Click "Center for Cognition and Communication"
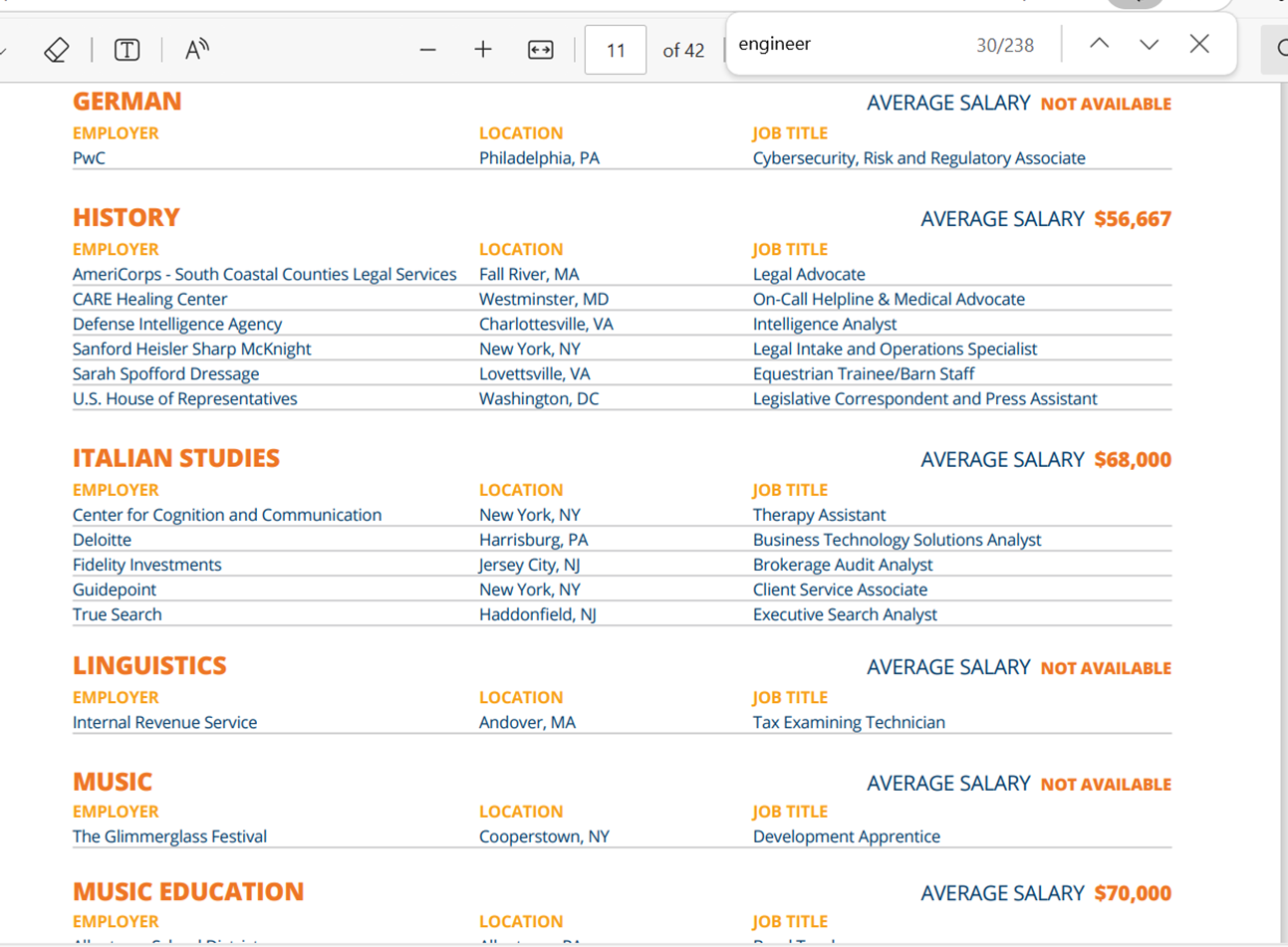 tap(227, 515)
